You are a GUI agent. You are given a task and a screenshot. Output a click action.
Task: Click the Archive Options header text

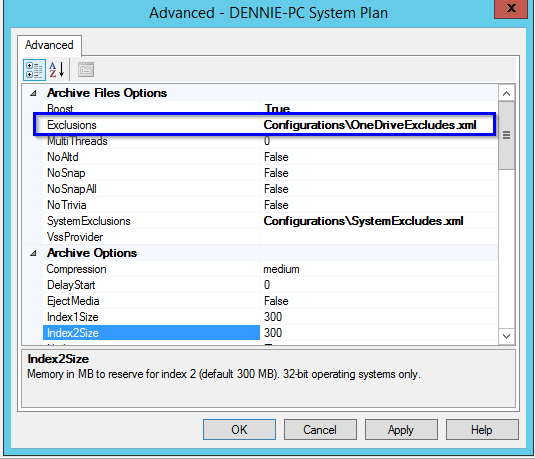(x=92, y=253)
